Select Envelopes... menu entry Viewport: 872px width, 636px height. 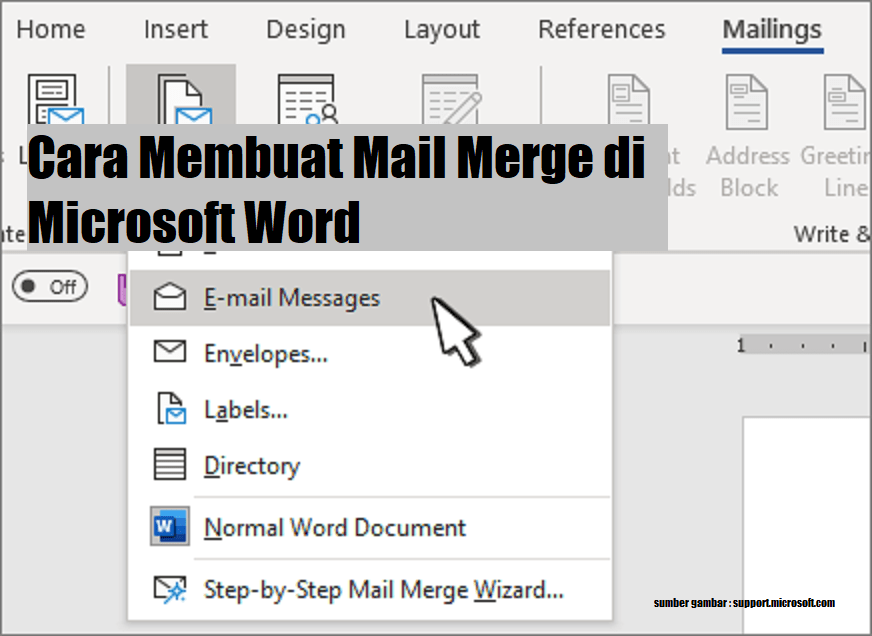[370, 354]
